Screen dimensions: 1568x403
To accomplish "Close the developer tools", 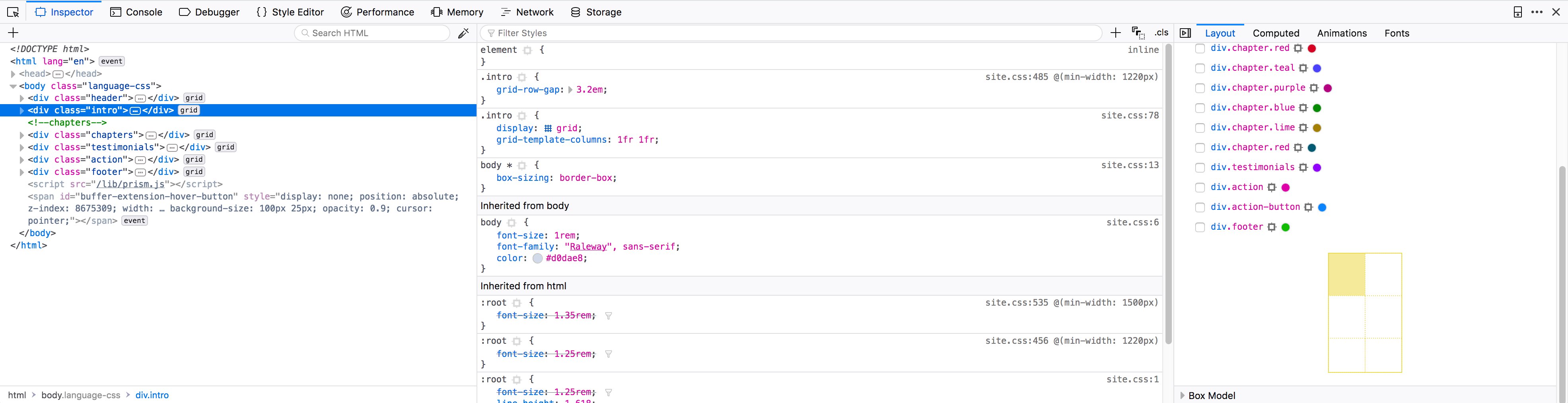I will pyautogui.click(x=1556, y=12).
